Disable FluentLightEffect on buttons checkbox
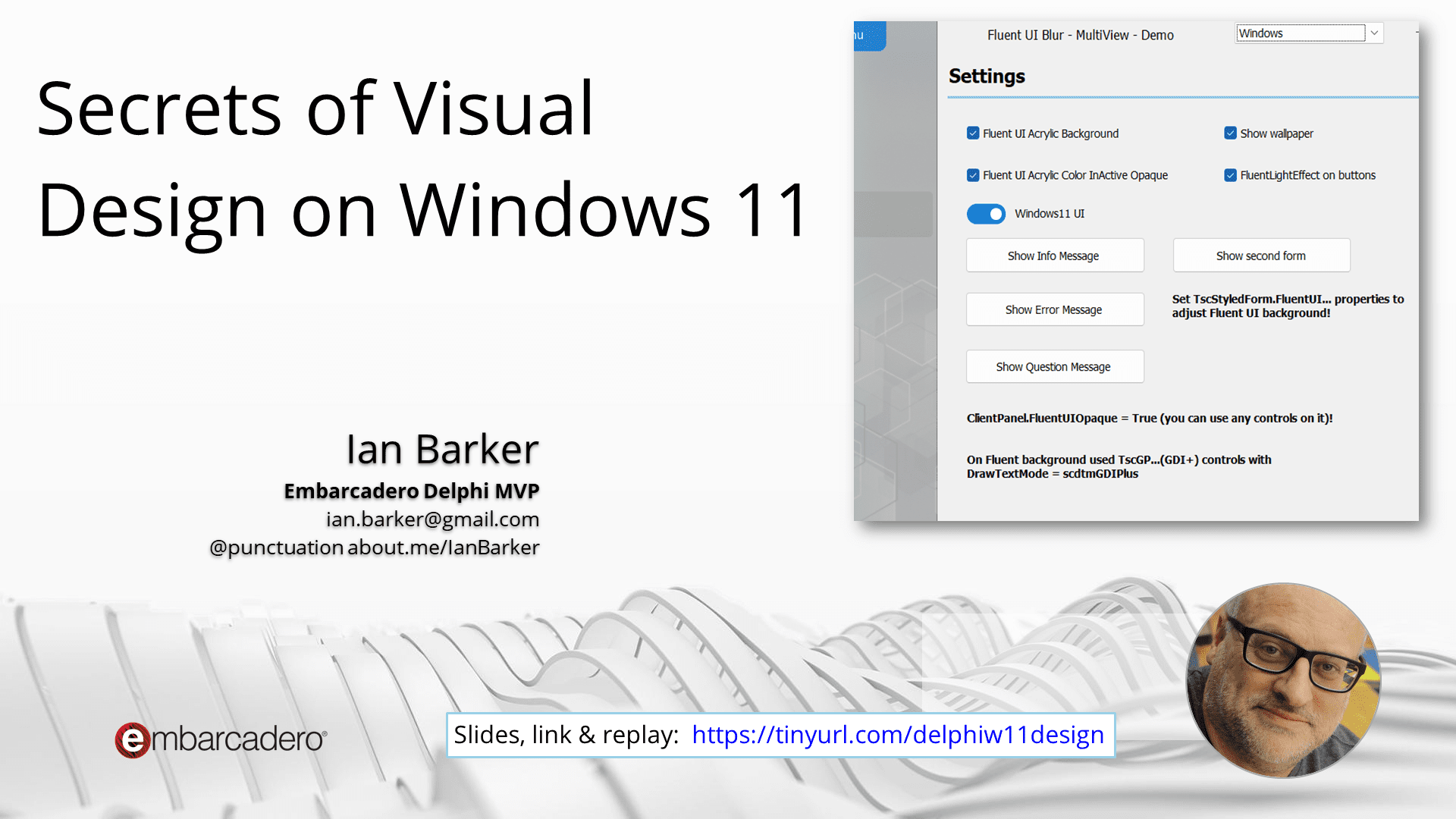The image size is (1456, 819). coord(1230,175)
